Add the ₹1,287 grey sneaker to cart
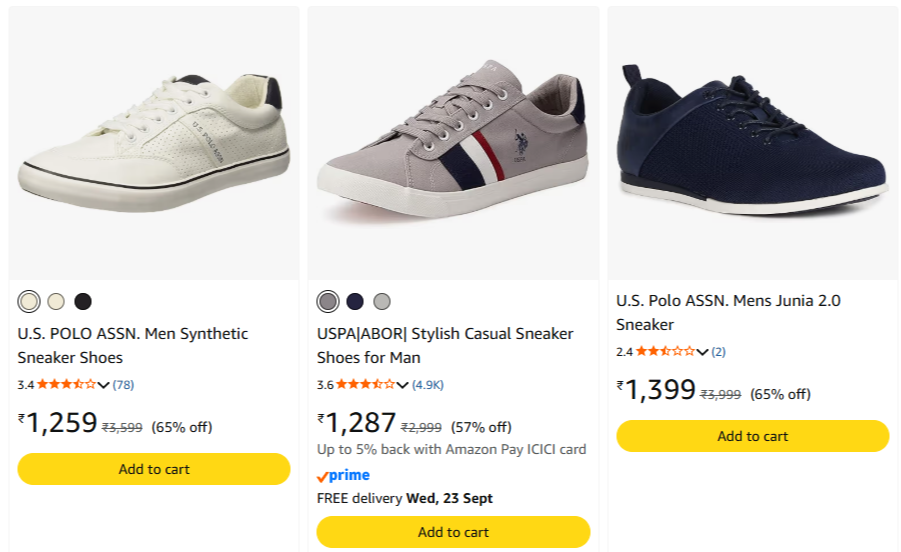 (453, 532)
